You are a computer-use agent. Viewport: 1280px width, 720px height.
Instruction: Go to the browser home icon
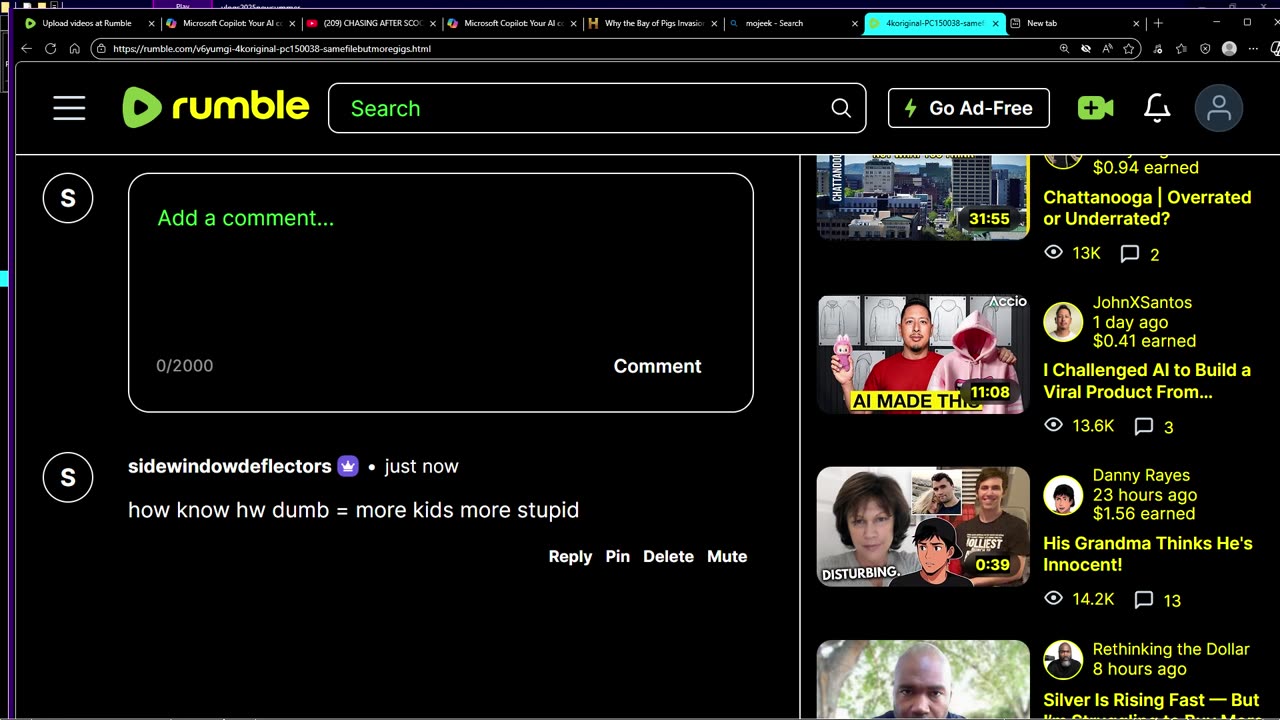74,48
